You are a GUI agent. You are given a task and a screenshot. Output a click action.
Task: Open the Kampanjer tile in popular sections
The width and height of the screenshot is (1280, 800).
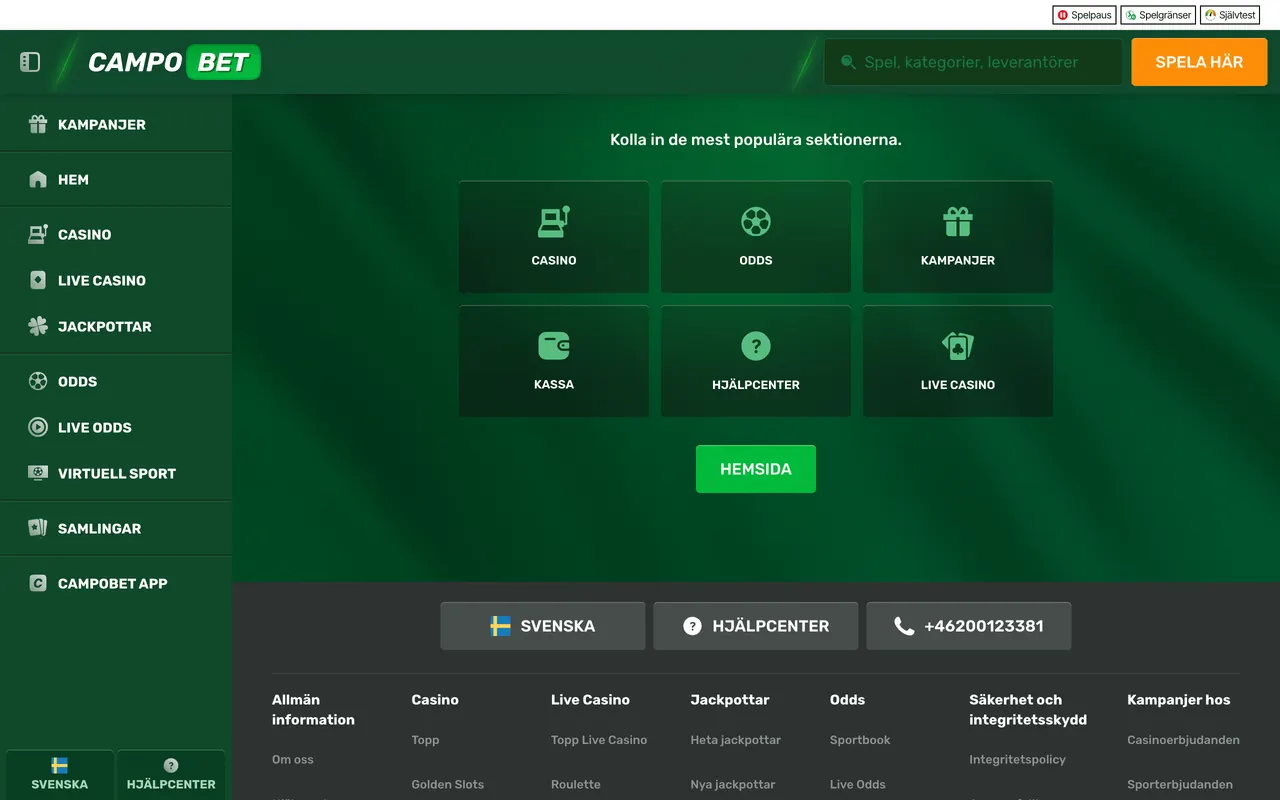[958, 237]
